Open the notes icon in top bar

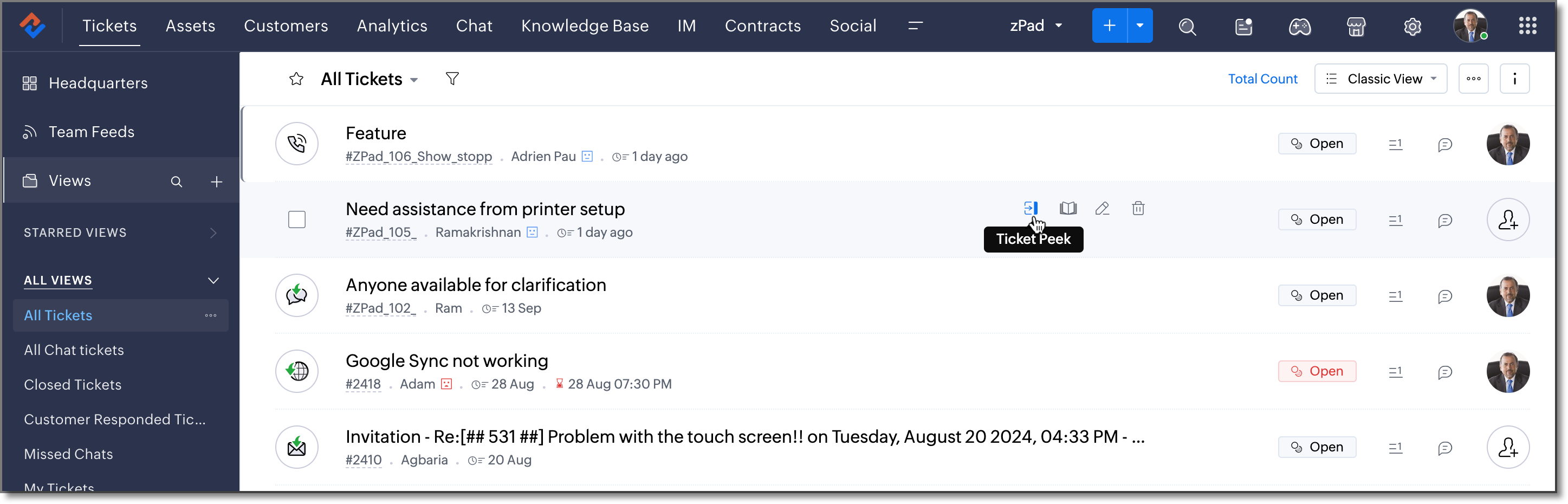point(1243,26)
